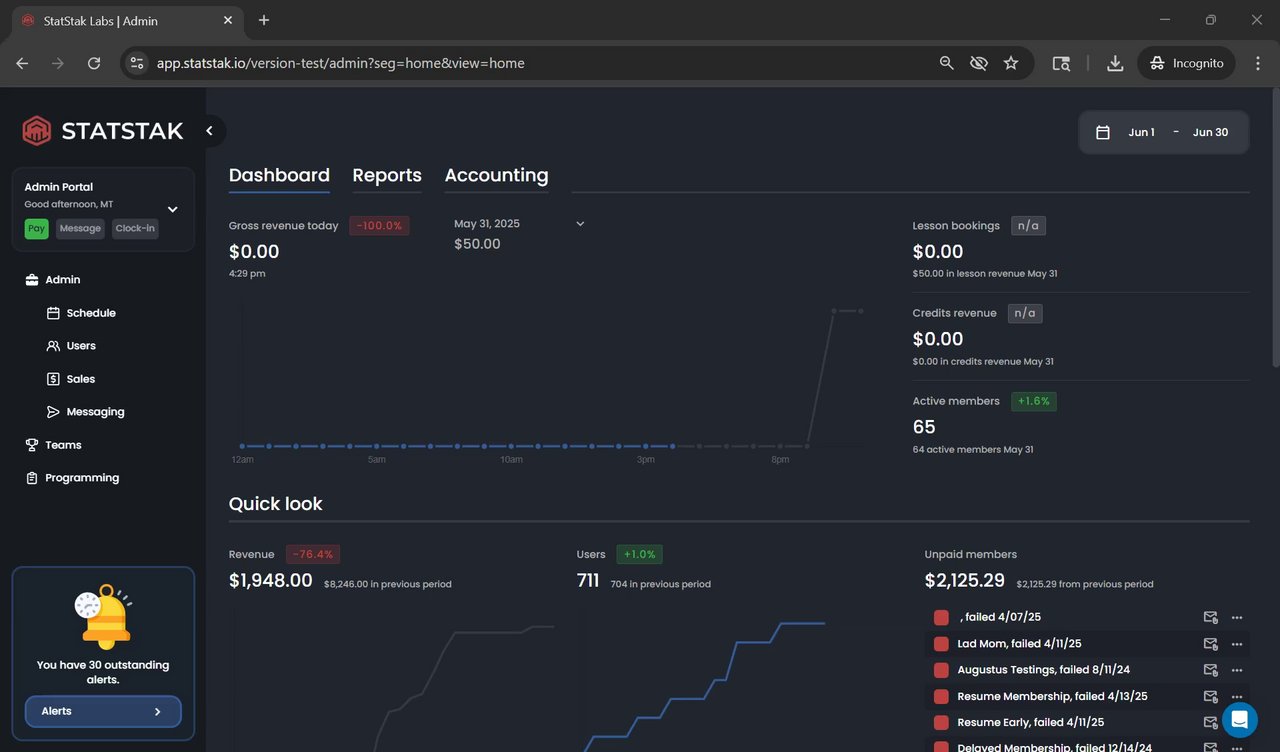
Task: Switch to the Reports tab
Action: coord(387,175)
